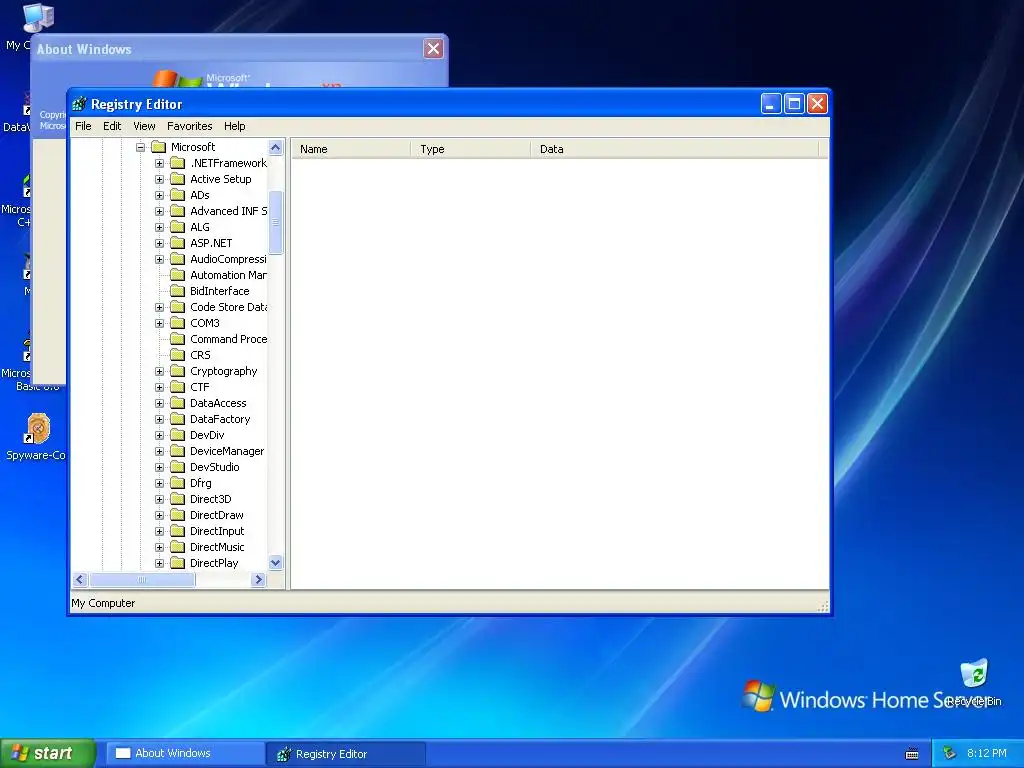Click the horizontal scrollbar thumb in tree
The width and height of the screenshot is (1024, 768).
tap(142, 579)
